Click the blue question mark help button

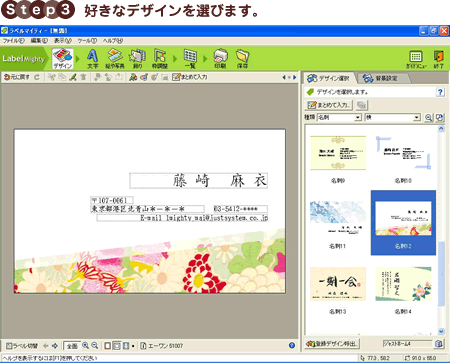point(440,92)
